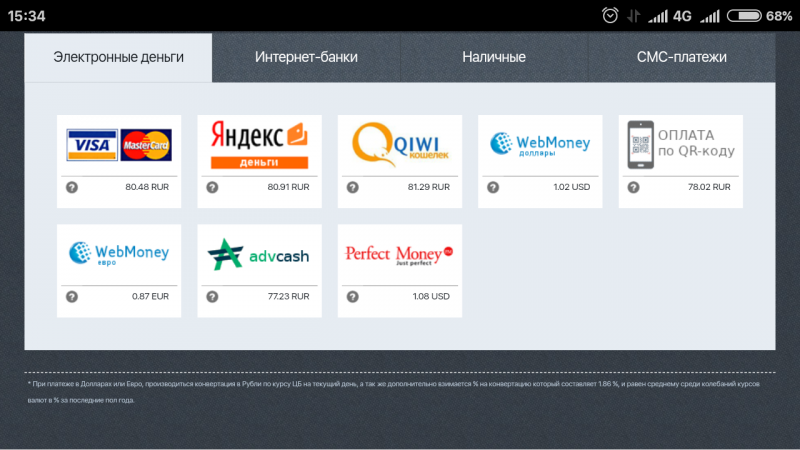This screenshot has height=450, width=800.
Task: Show help for advcash card
Action: tap(212, 296)
